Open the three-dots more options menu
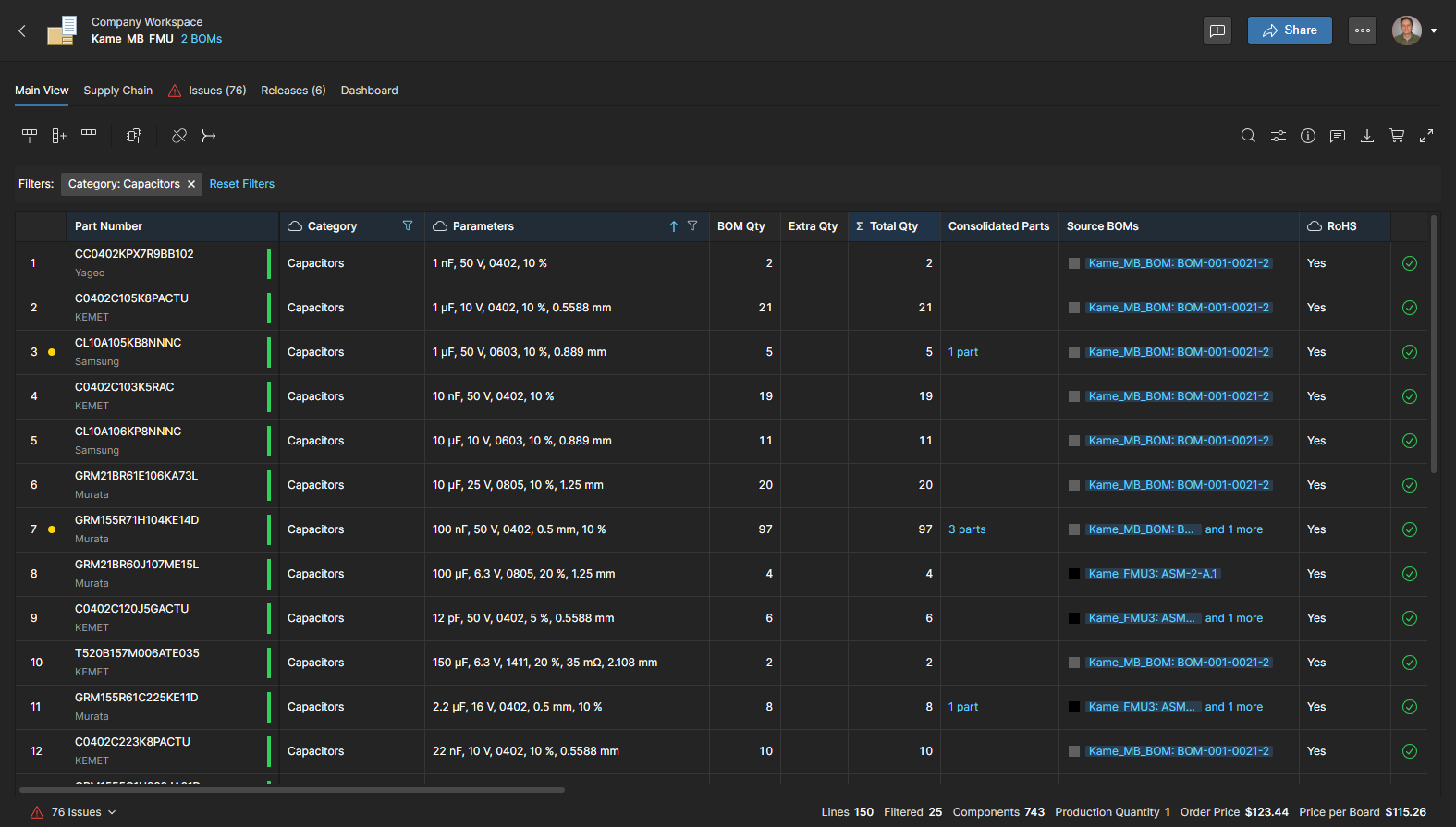The width and height of the screenshot is (1456, 827). pyautogui.click(x=1363, y=30)
